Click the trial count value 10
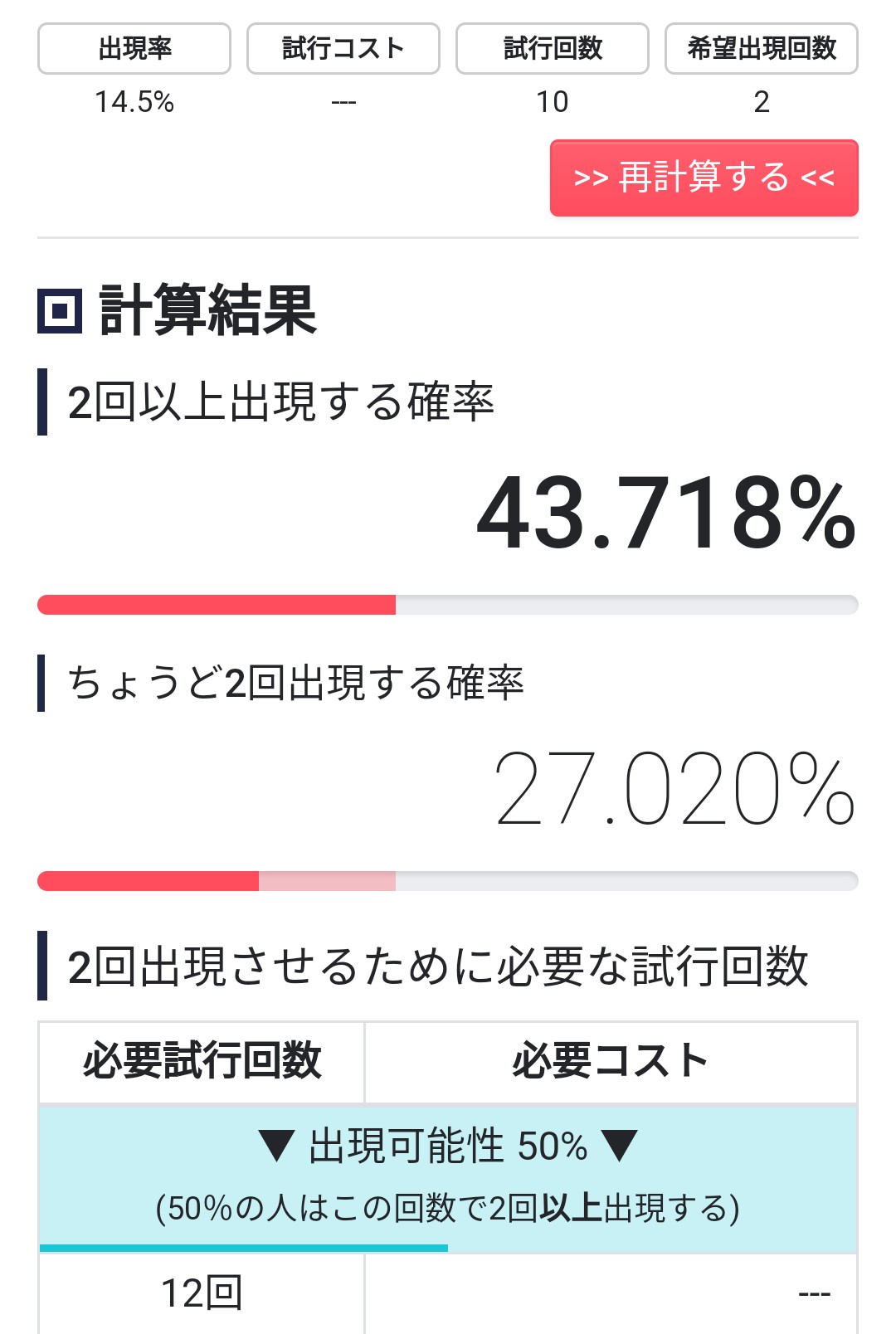The height and width of the screenshot is (1334, 896). [x=553, y=102]
